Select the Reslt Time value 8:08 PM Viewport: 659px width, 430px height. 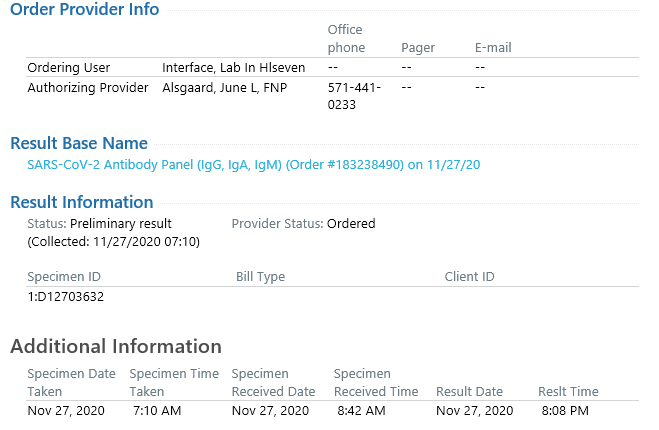pos(565,411)
